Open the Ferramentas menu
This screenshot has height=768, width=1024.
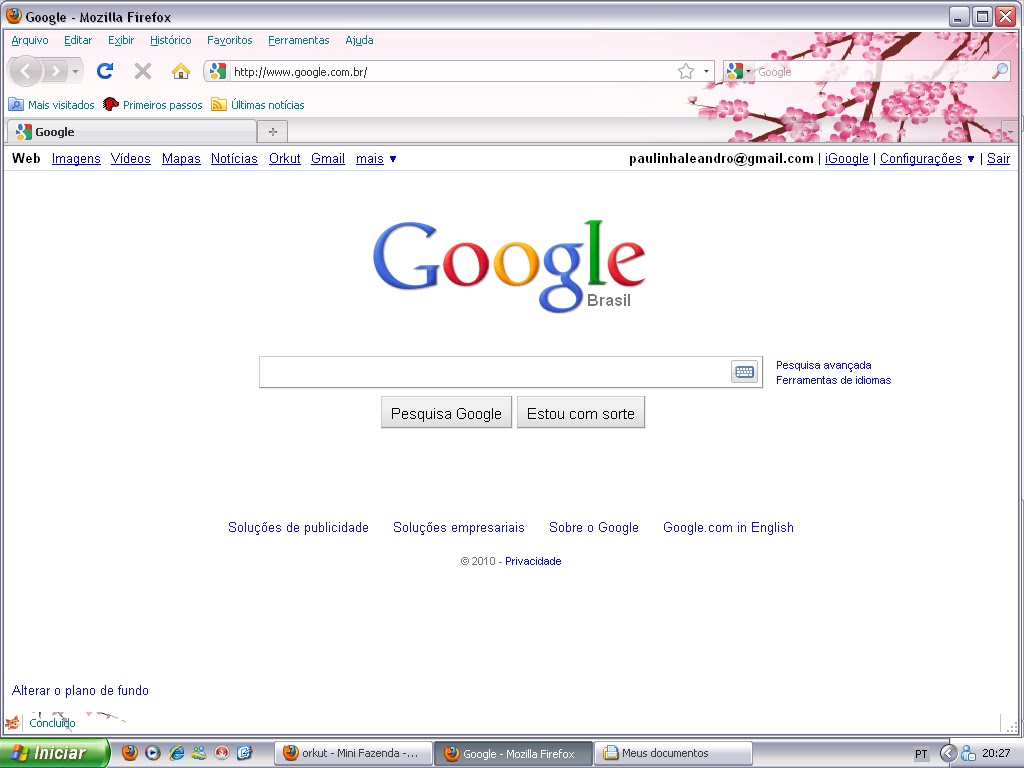[298, 40]
